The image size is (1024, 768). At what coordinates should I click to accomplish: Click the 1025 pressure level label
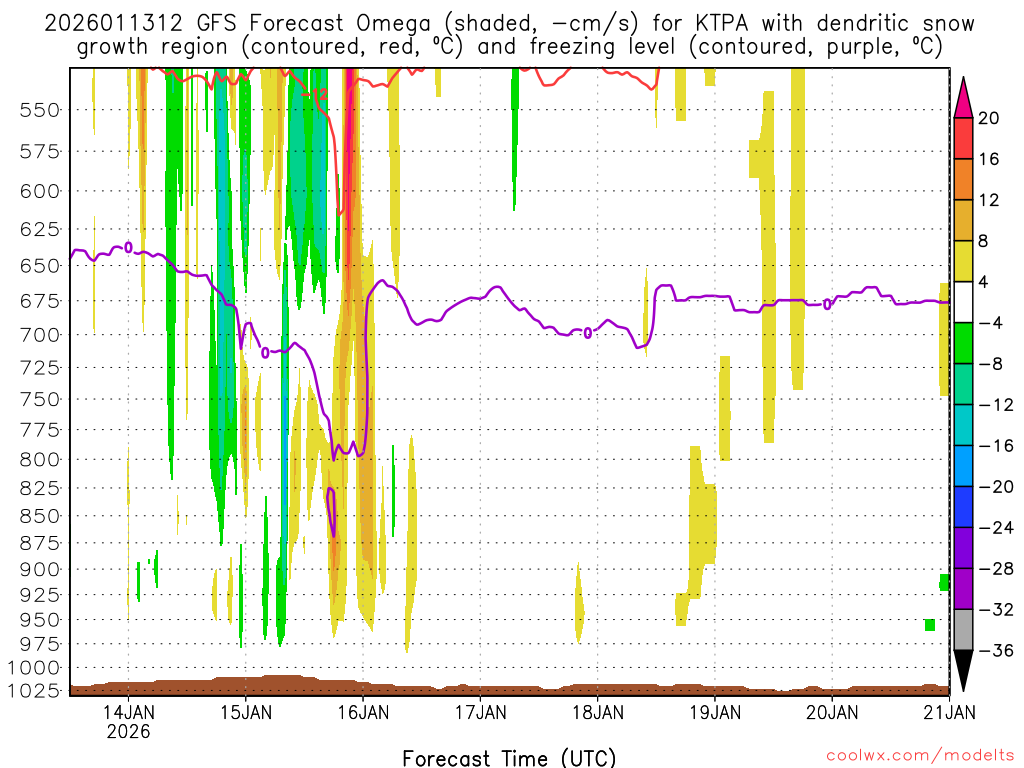35,690
